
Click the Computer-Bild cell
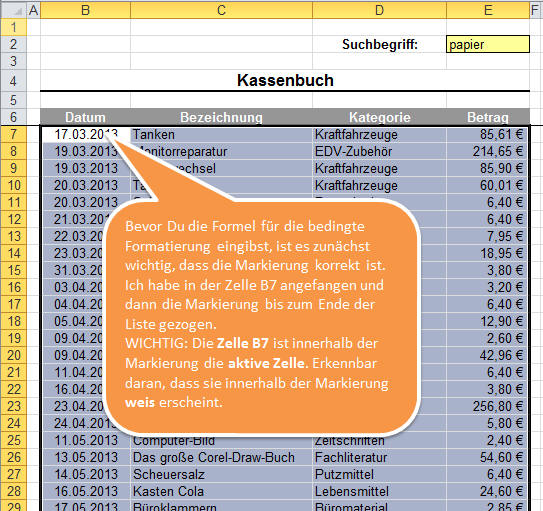221,441
